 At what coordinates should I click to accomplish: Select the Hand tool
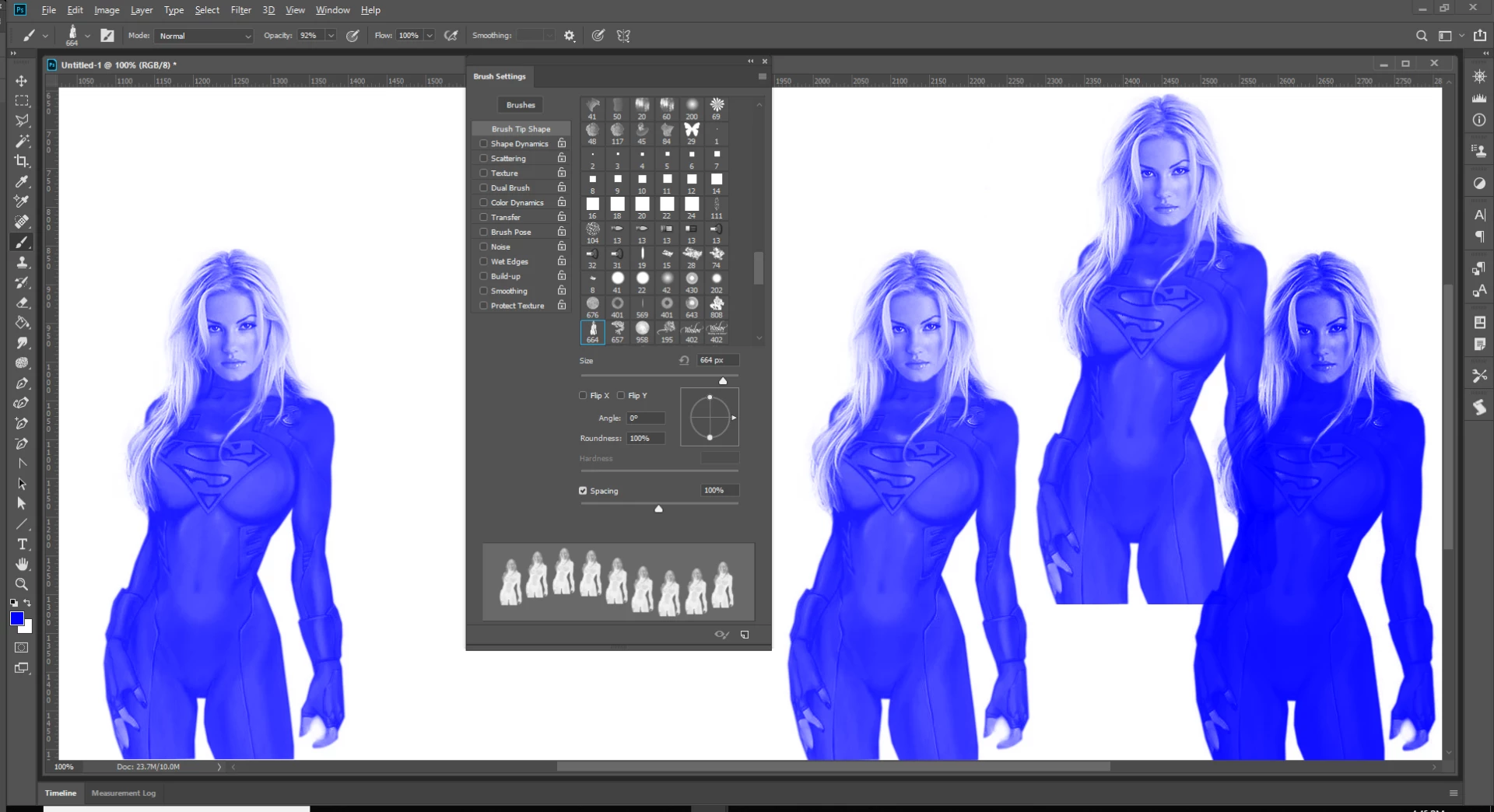click(x=22, y=564)
